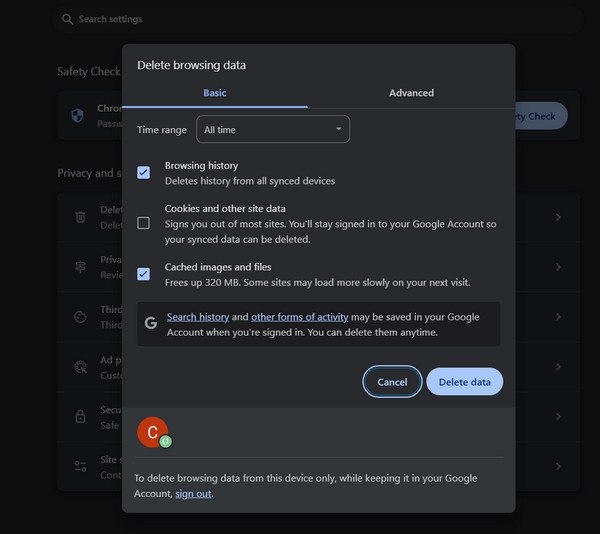This screenshot has width=600, height=534.
Task: Click the Search settings field
Action: coord(318,19)
